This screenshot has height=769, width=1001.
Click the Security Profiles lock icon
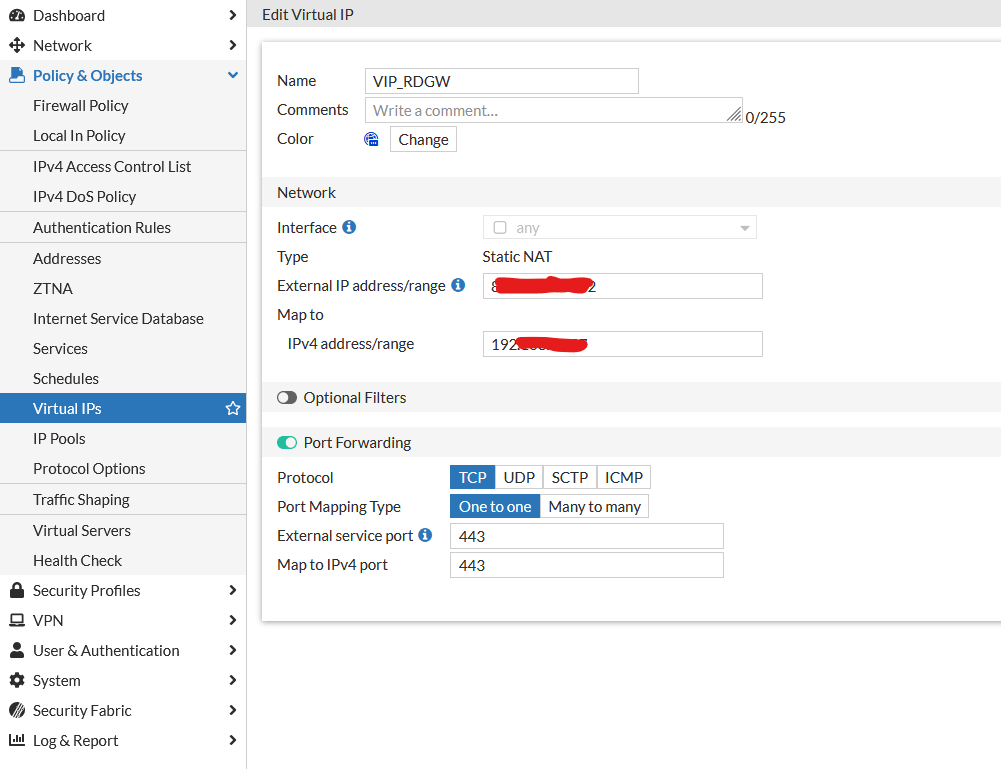(16, 590)
